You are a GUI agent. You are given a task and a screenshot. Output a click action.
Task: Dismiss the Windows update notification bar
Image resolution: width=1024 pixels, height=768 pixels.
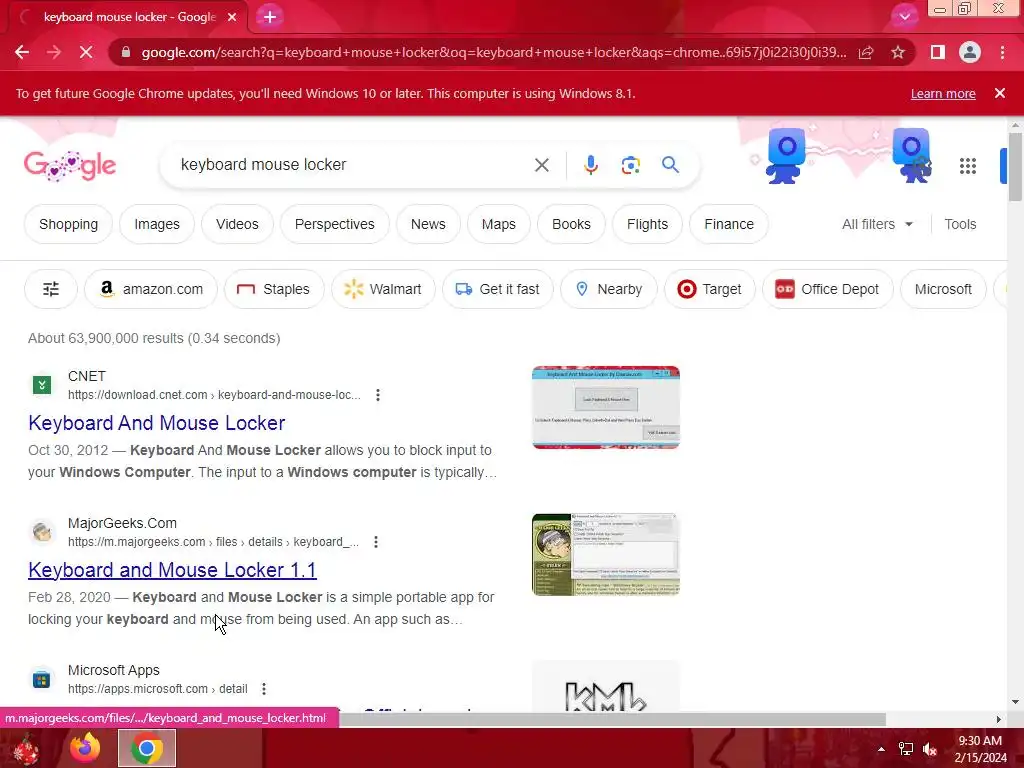1000,93
